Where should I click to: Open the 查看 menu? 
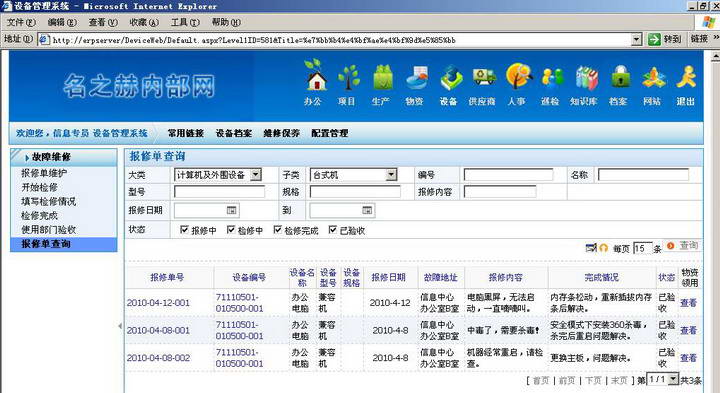pos(103,22)
